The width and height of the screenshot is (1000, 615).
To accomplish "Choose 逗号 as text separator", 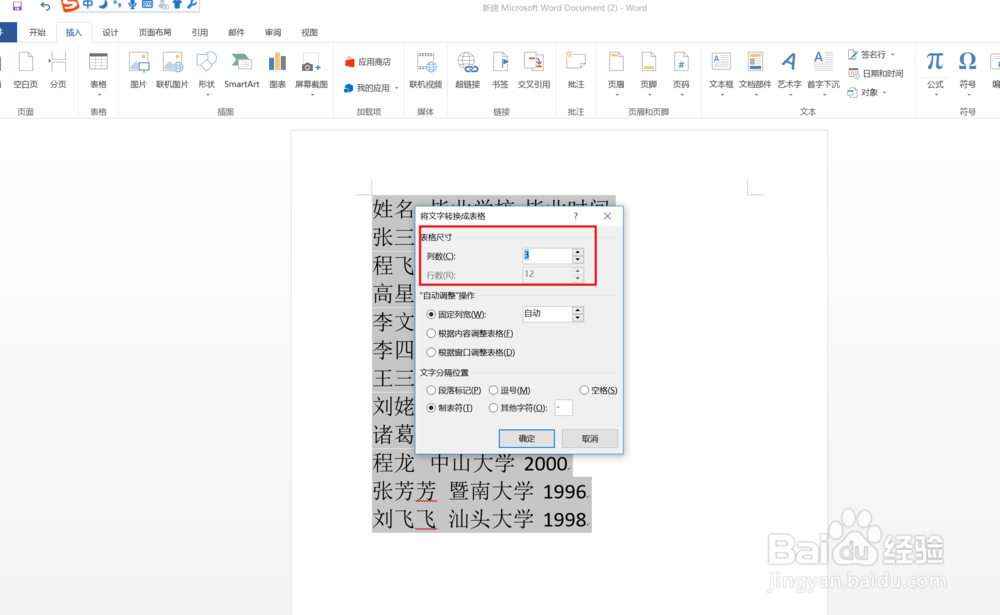I will click(510, 390).
